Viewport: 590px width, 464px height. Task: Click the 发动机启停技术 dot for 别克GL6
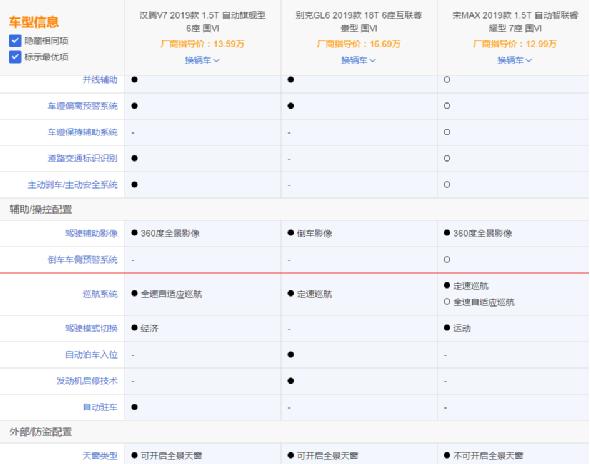point(290,381)
